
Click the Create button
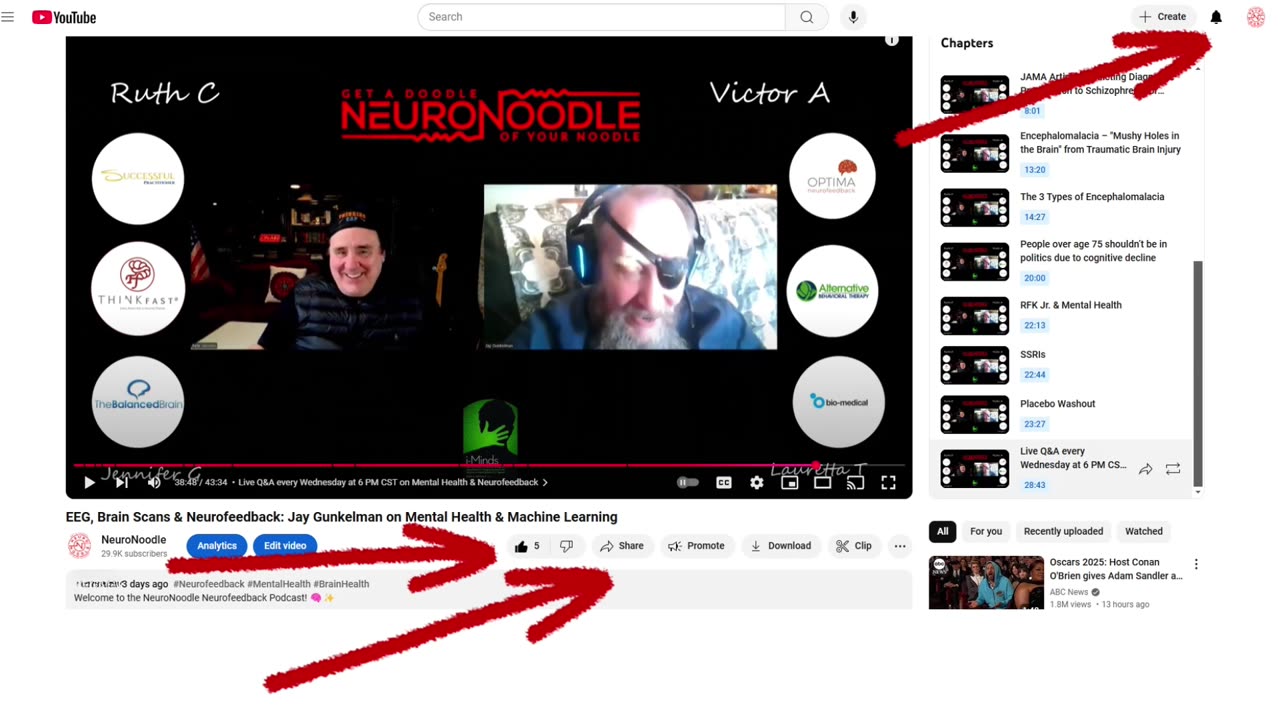click(x=1163, y=17)
